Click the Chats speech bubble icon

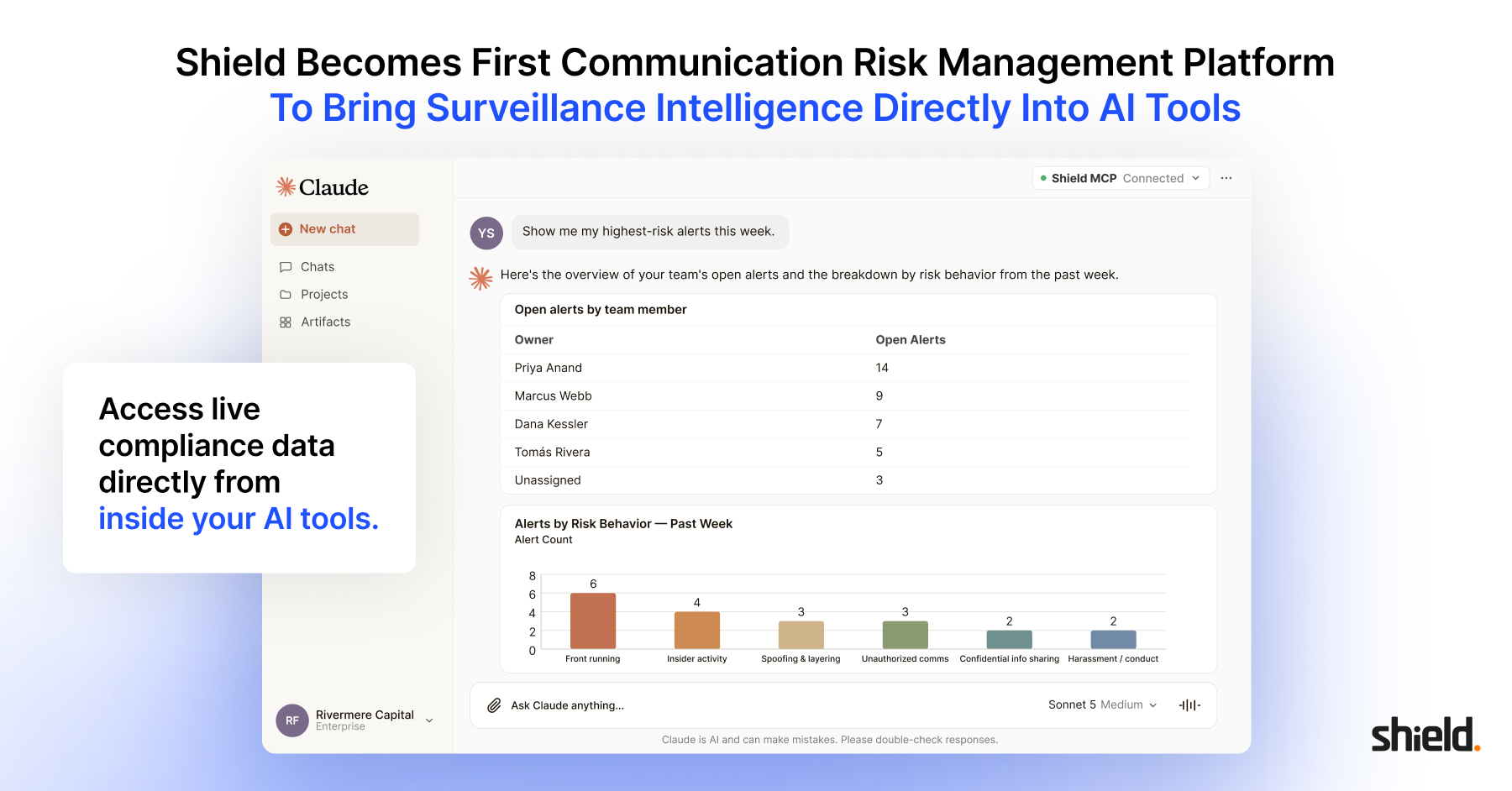point(286,267)
